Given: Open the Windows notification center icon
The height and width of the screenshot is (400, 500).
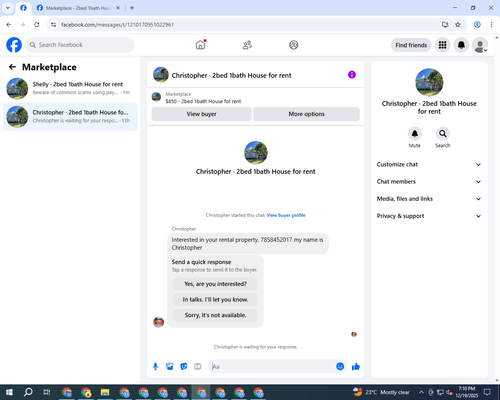Looking at the screenshot, I should pos(487,392).
